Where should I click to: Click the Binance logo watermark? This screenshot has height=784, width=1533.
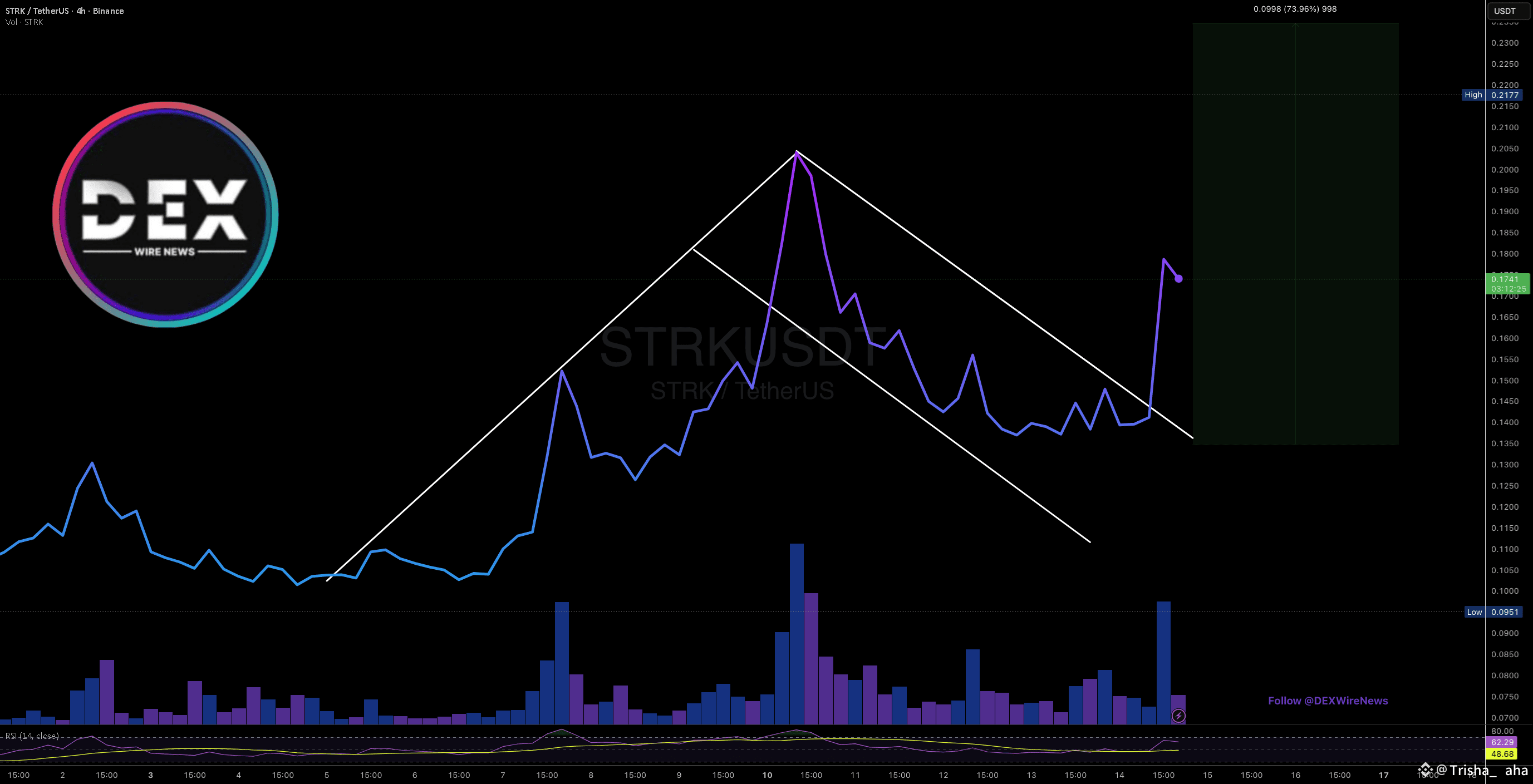coord(1425,770)
